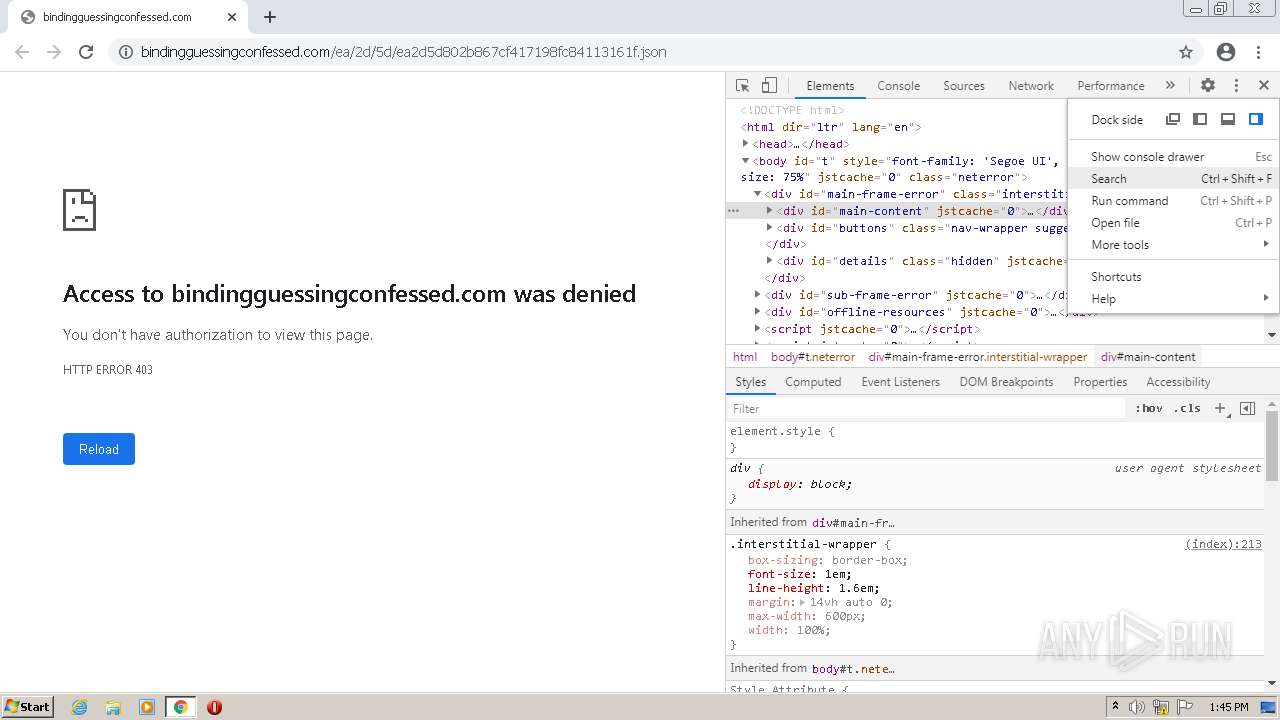
Task: Open the DOM Breakpoints sub-tab
Action: click(x=1006, y=382)
